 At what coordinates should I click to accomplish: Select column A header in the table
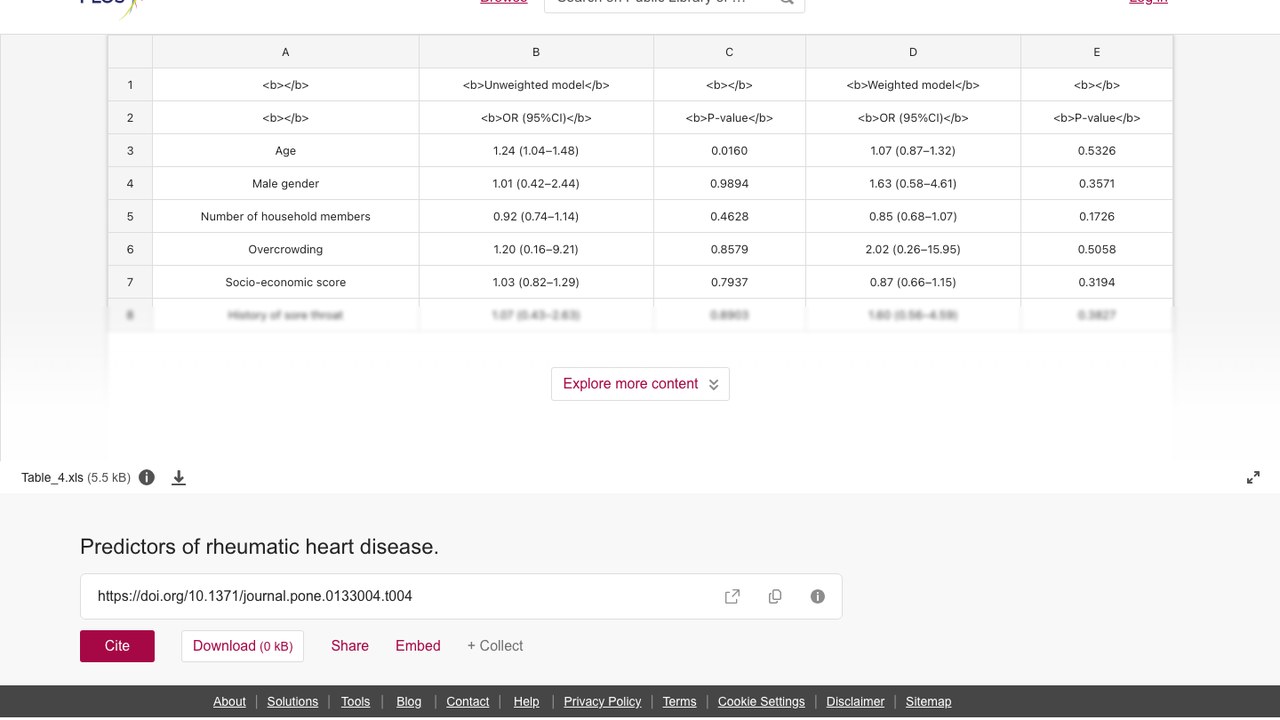[x=286, y=52]
